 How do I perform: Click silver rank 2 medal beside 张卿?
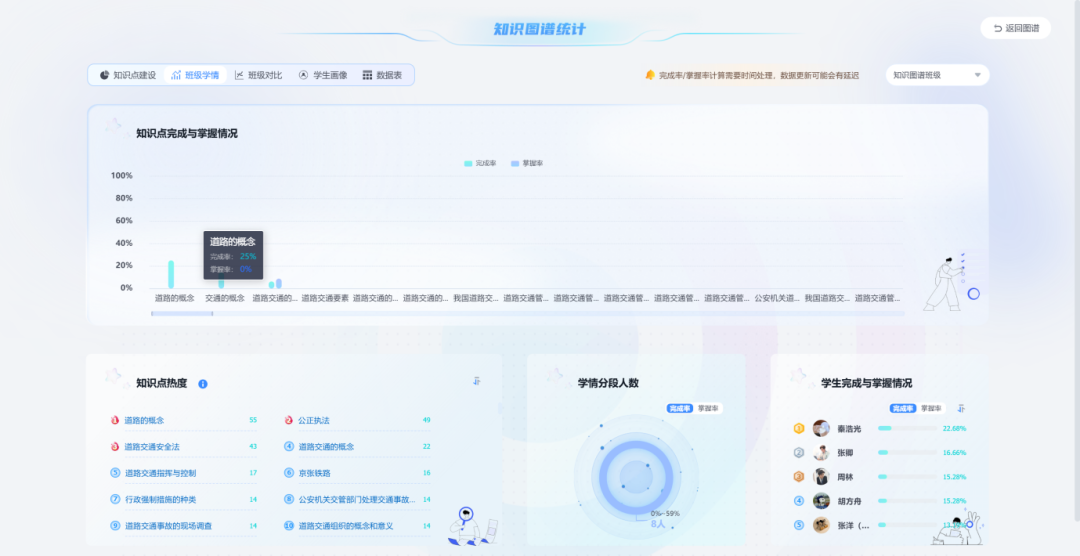point(799,453)
